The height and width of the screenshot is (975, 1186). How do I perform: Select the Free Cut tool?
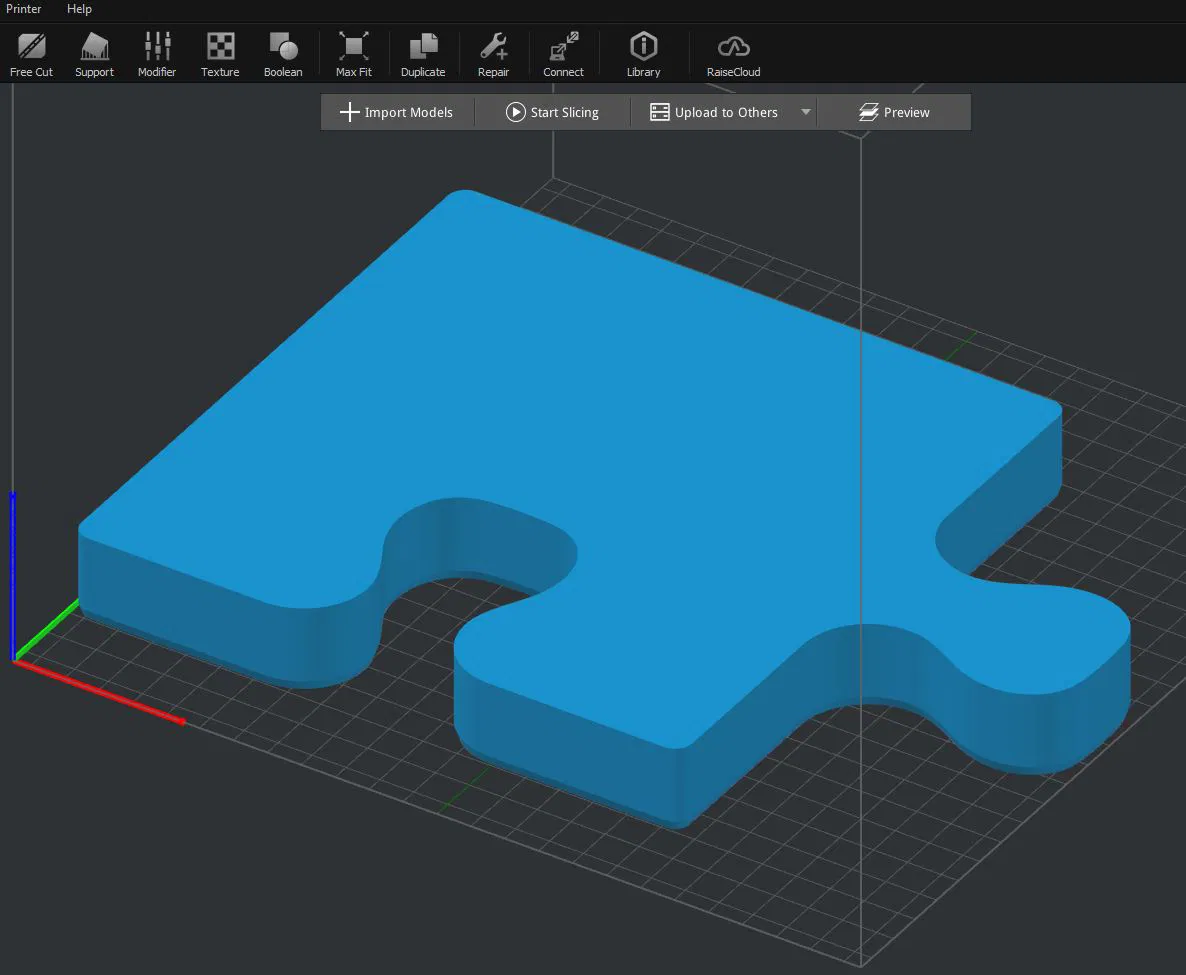pyautogui.click(x=31, y=54)
